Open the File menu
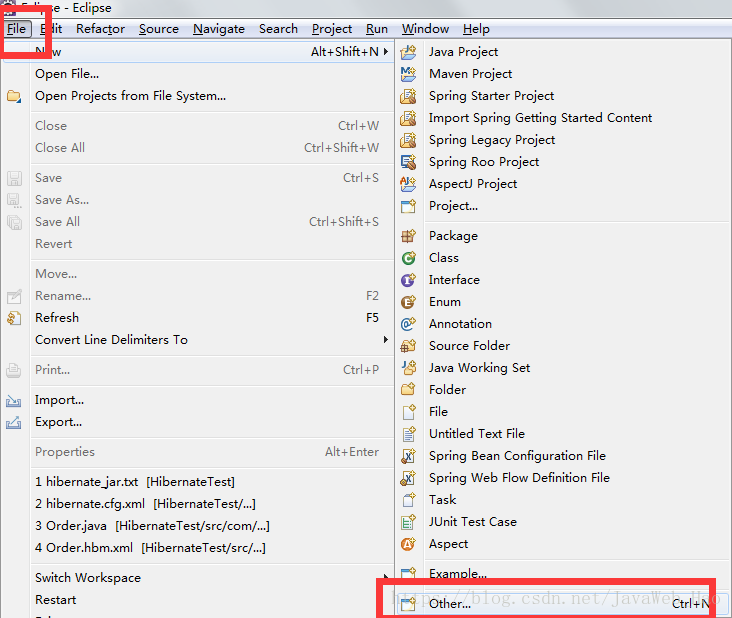The height and width of the screenshot is (618, 732). [17, 29]
